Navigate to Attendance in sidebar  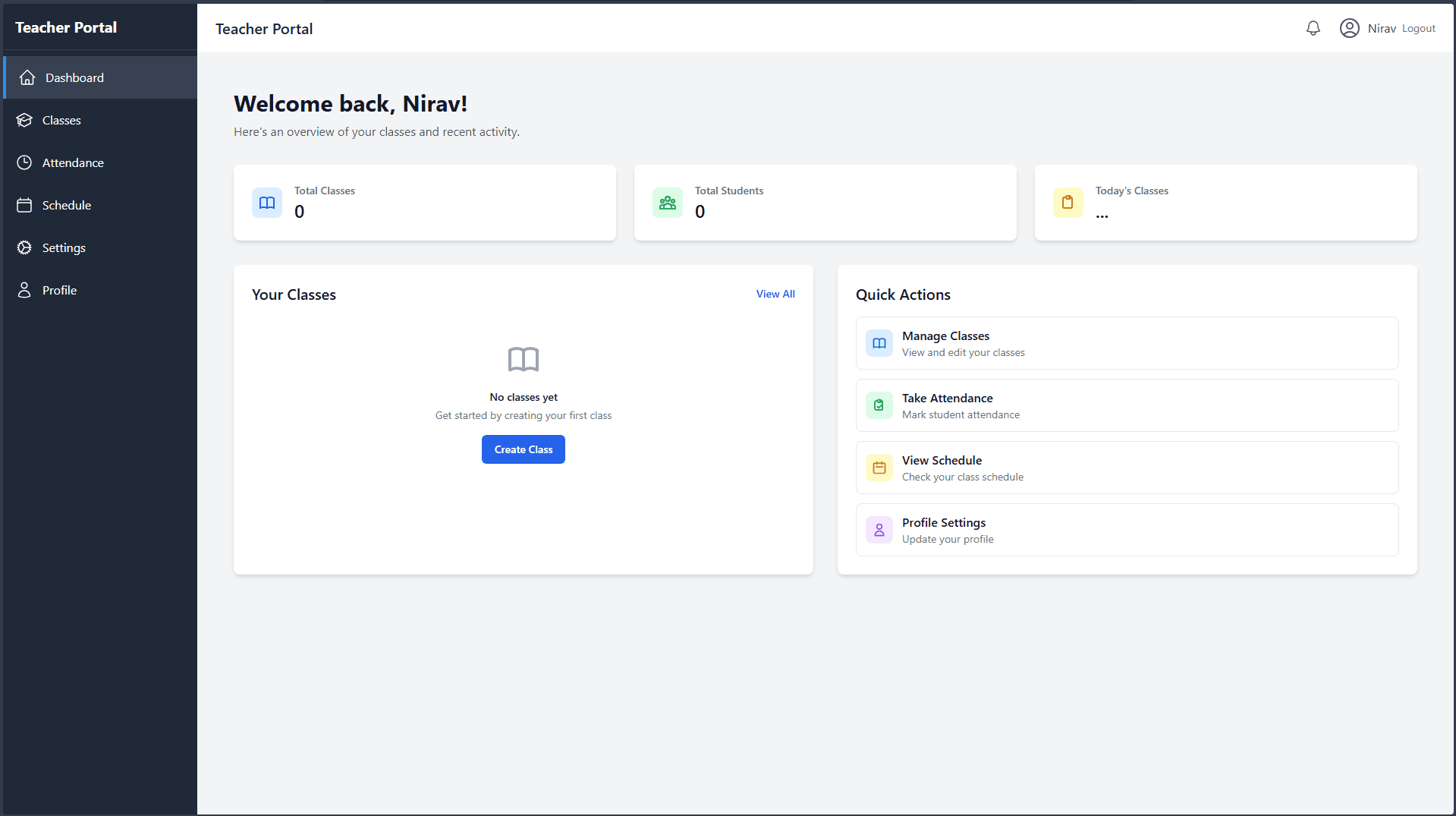[73, 162]
